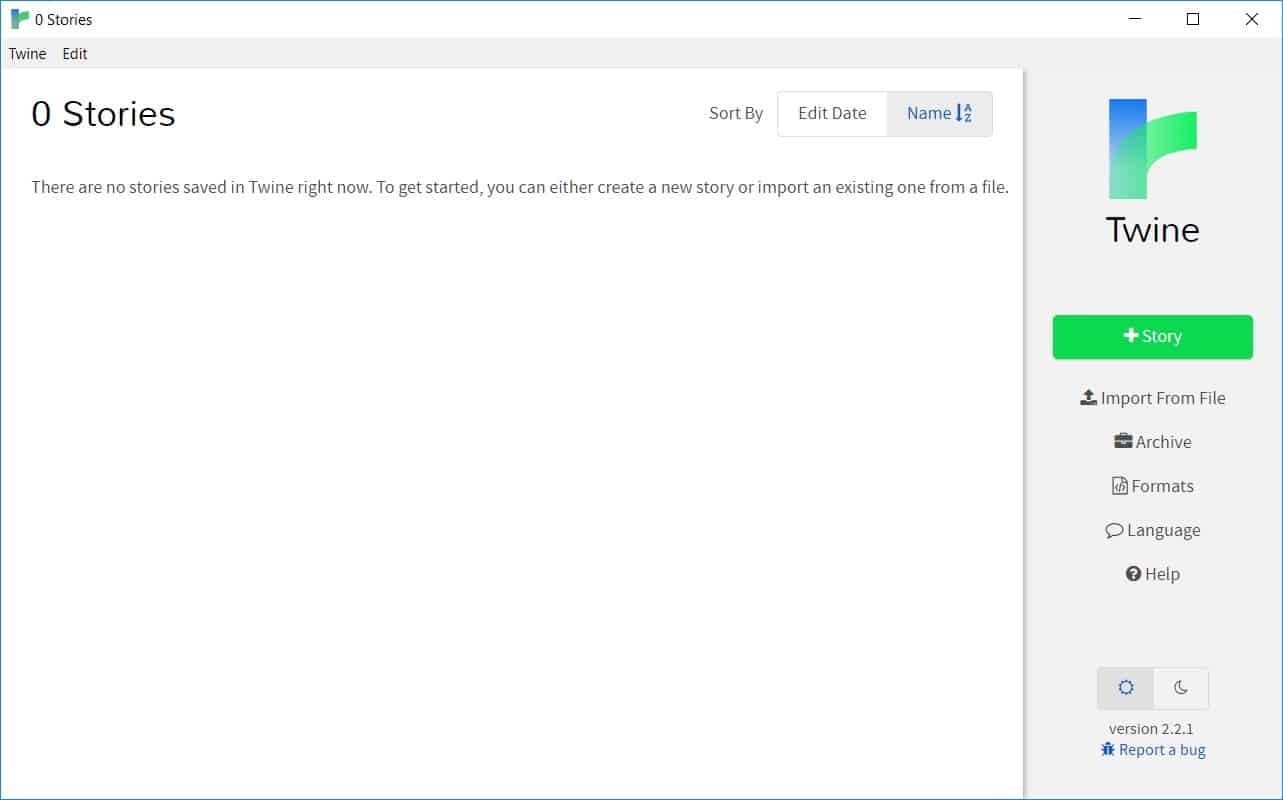Open the Report a bug link
Screen dimensions: 1283x800
[x=1162, y=750]
